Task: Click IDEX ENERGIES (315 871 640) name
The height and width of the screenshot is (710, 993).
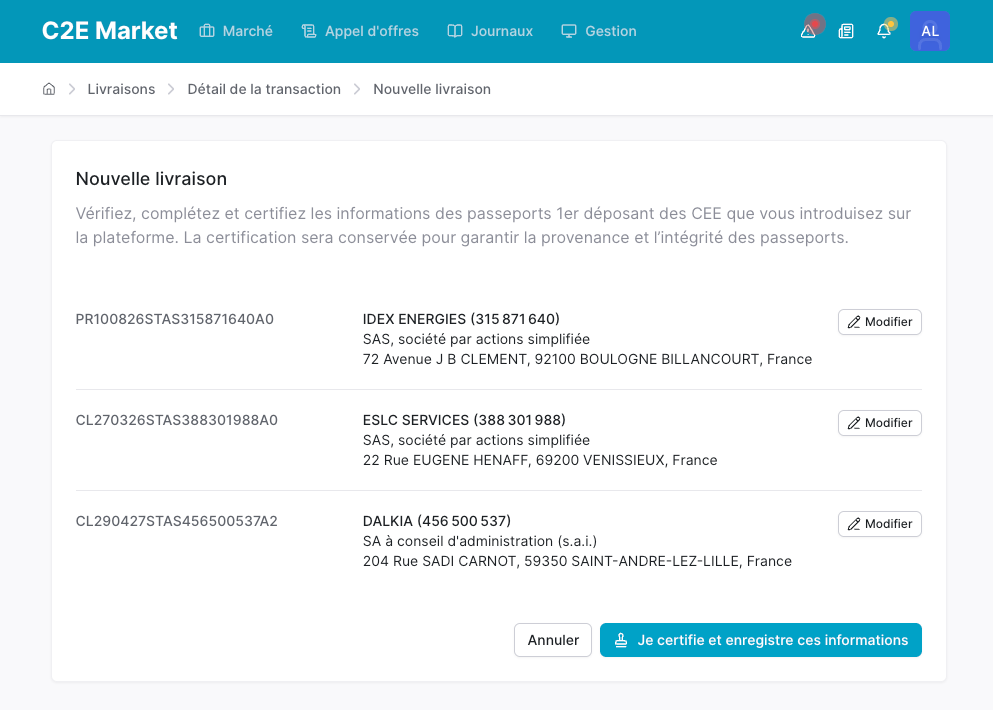Action: click(x=461, y=319)
